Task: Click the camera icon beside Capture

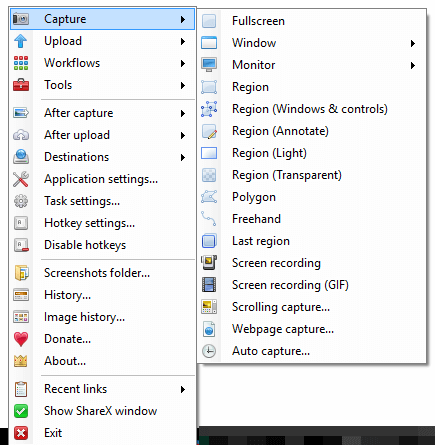Action: coord(21,19)
